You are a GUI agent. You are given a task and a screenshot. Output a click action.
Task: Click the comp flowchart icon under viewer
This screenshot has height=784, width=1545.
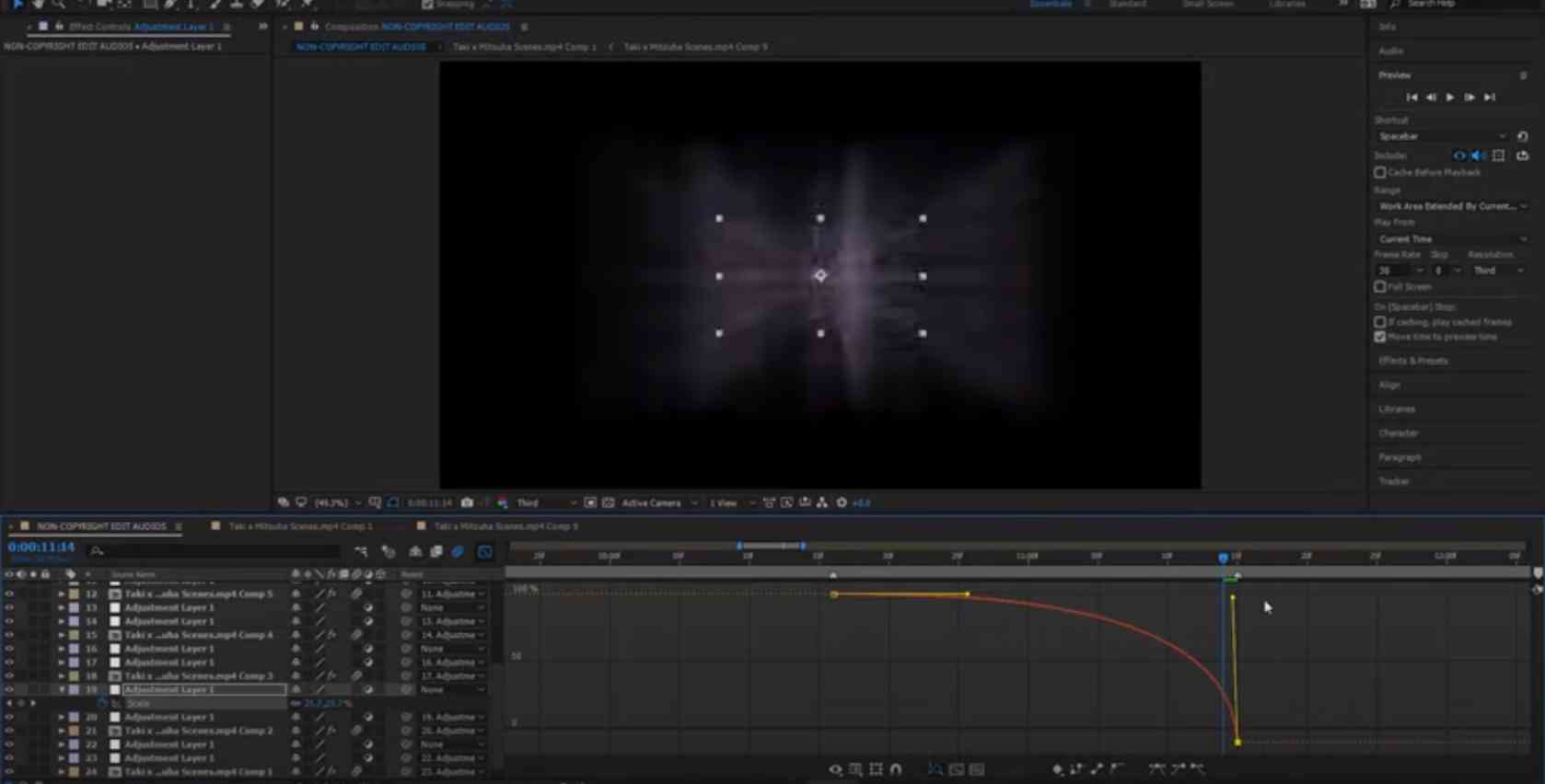click(x=822, y=503)
